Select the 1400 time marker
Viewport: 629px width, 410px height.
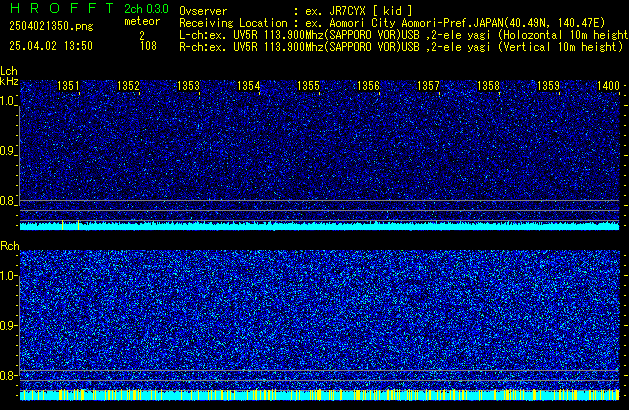609,86
